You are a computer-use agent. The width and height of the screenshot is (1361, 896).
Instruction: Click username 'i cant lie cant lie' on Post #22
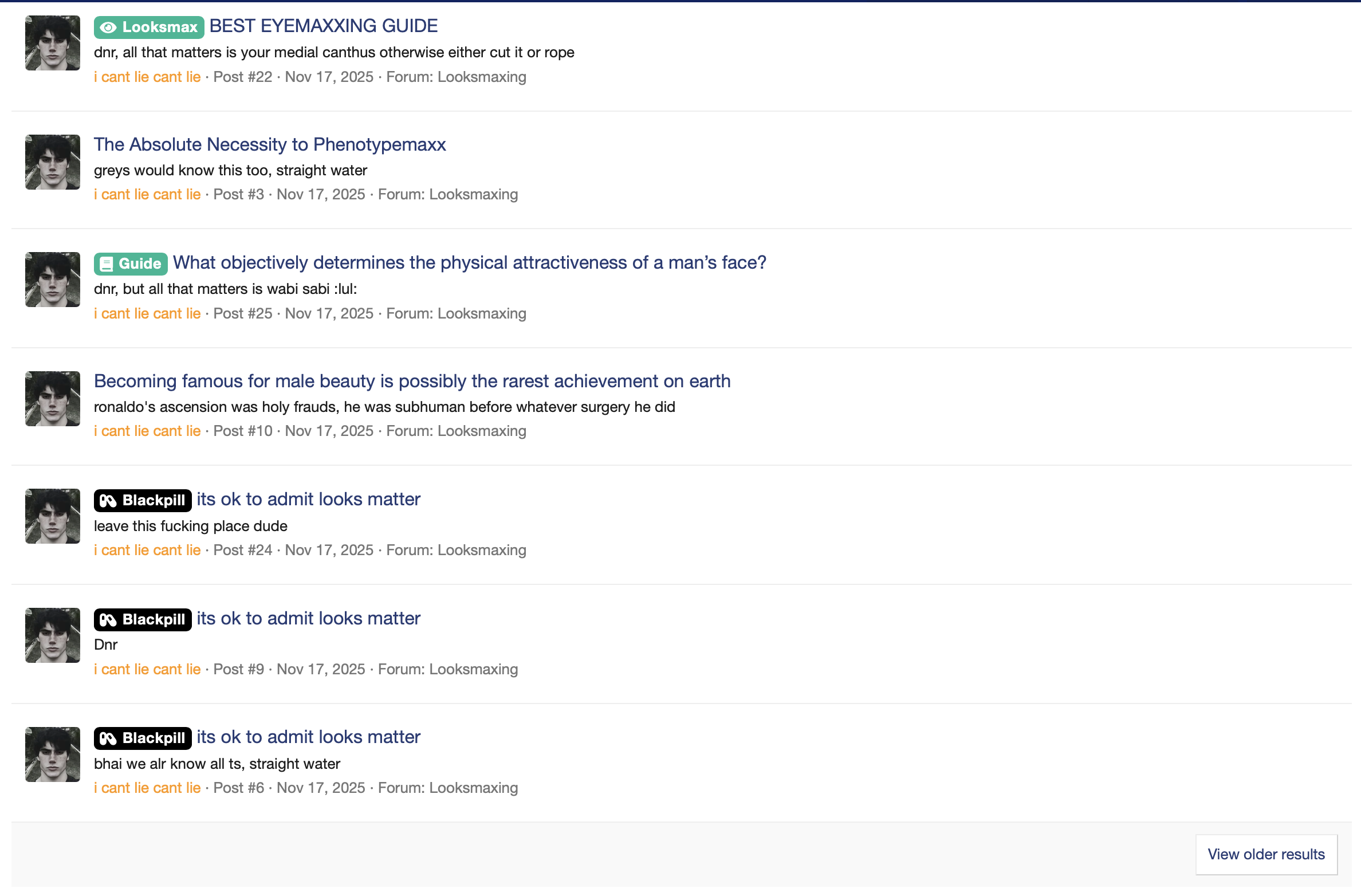(147, 77)
